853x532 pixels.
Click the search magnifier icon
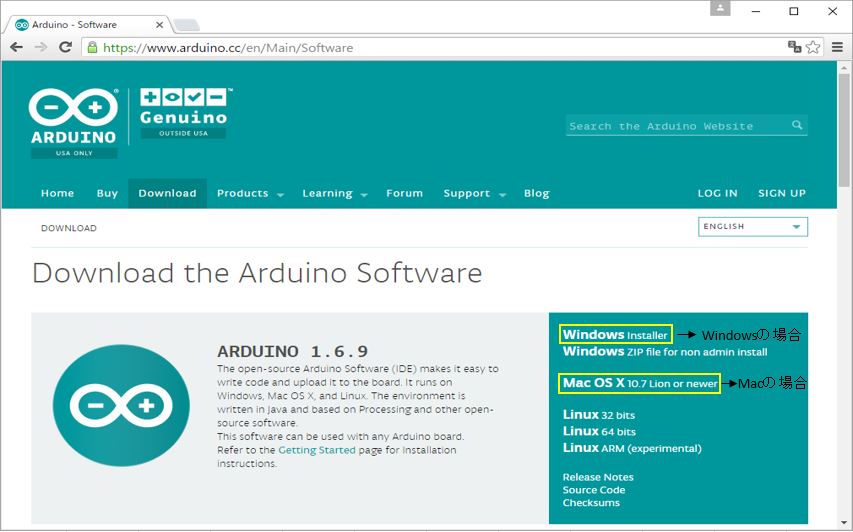pyautogui.click(x=797, y=125)
